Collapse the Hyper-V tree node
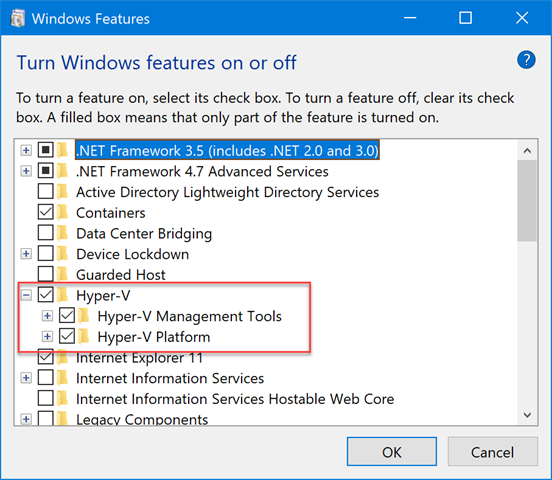This screenshot has height=480, width=552. tap(26, 295)
